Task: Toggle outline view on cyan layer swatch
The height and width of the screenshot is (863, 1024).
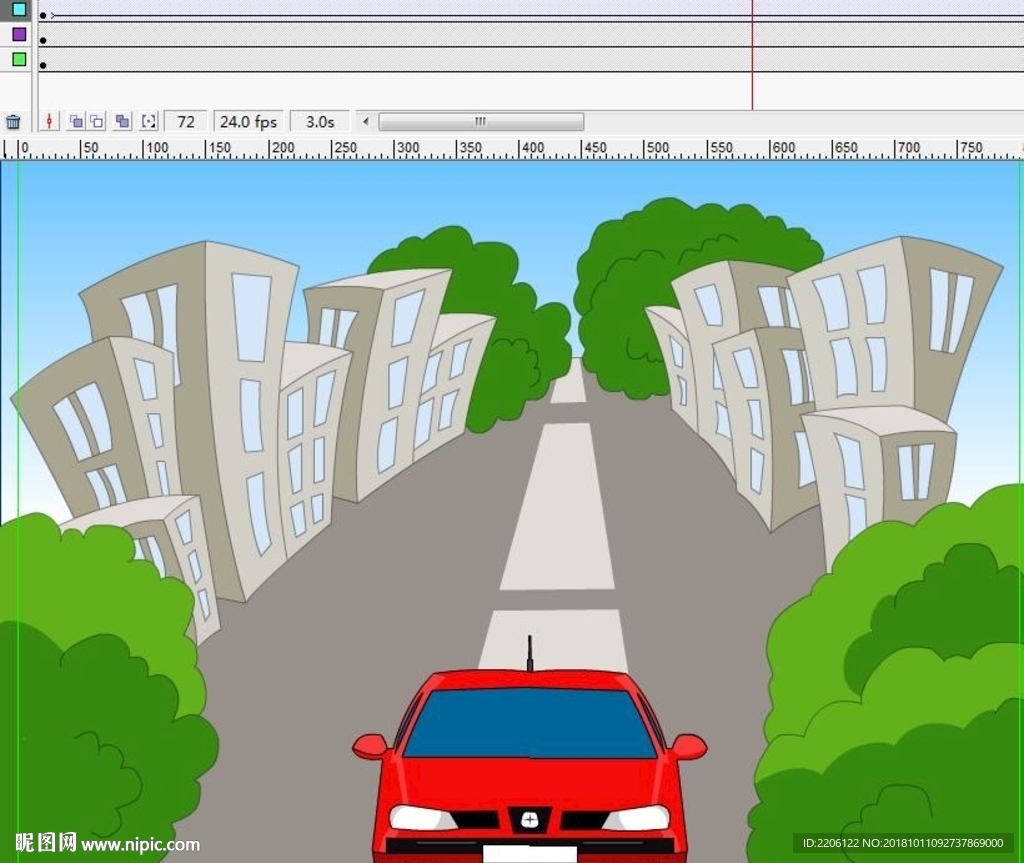Action: coord(19,10)
